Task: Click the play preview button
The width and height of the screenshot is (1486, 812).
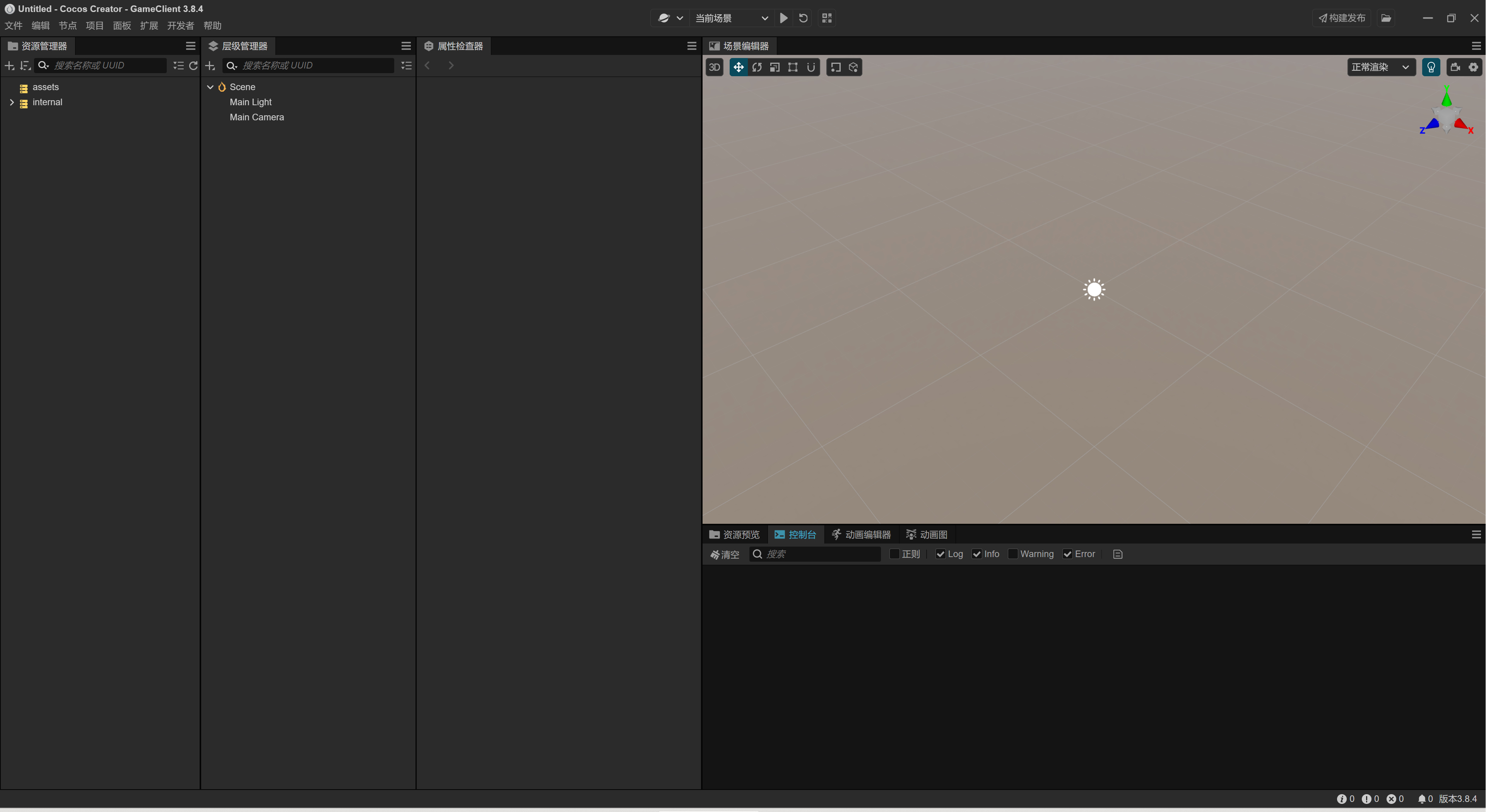Action: (783, 19)
